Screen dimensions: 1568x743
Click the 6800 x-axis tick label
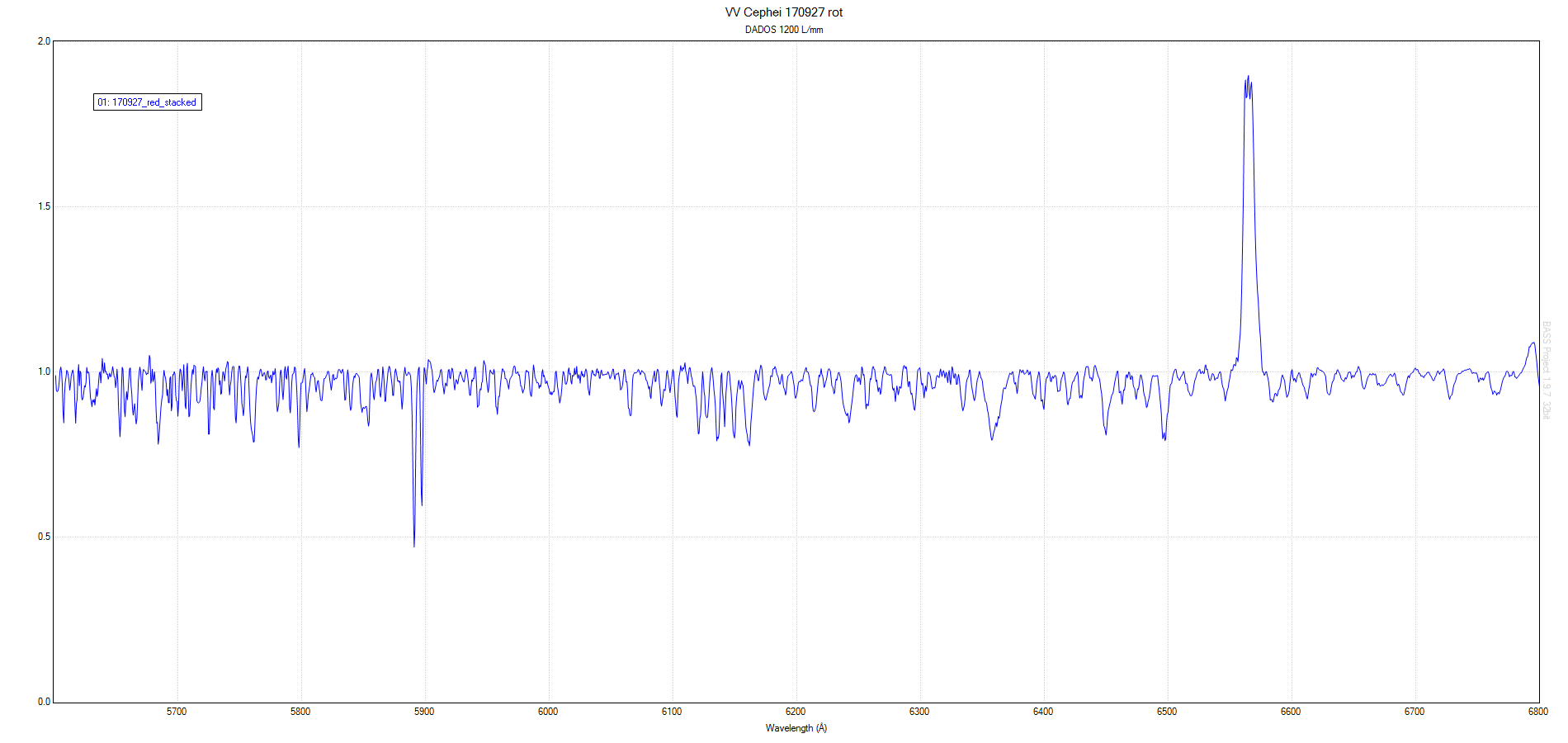(1537, 712)
